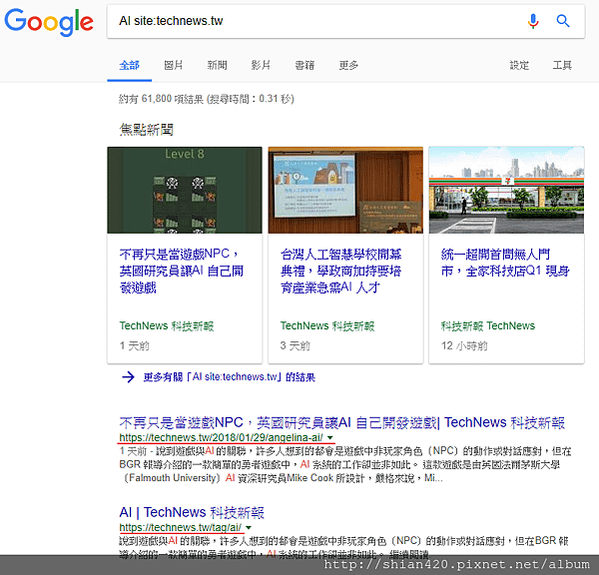Open 工具 search tools
The image size is (599, 575).
(x=562, y=65)
